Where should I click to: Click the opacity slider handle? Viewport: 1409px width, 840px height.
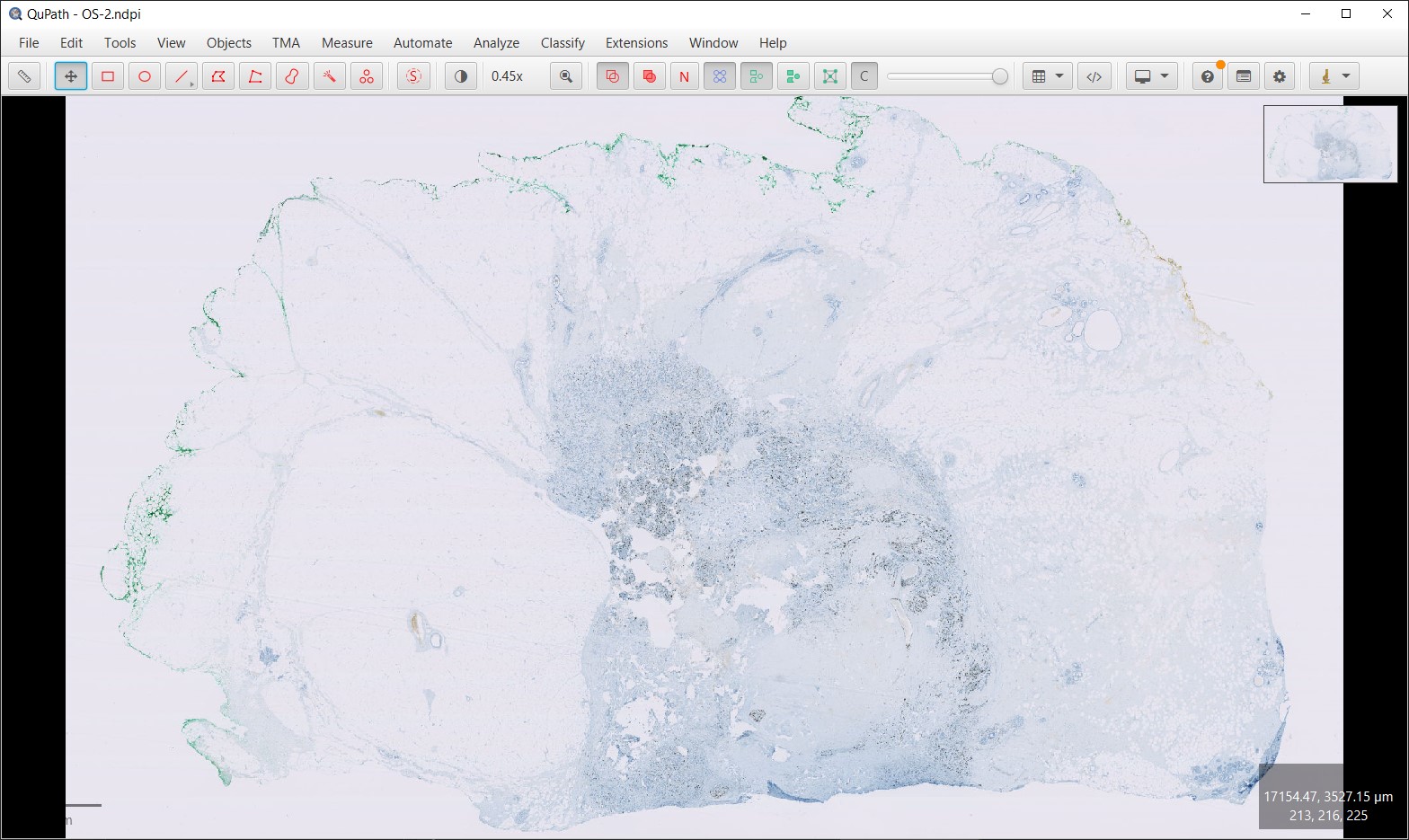[999, 76]
